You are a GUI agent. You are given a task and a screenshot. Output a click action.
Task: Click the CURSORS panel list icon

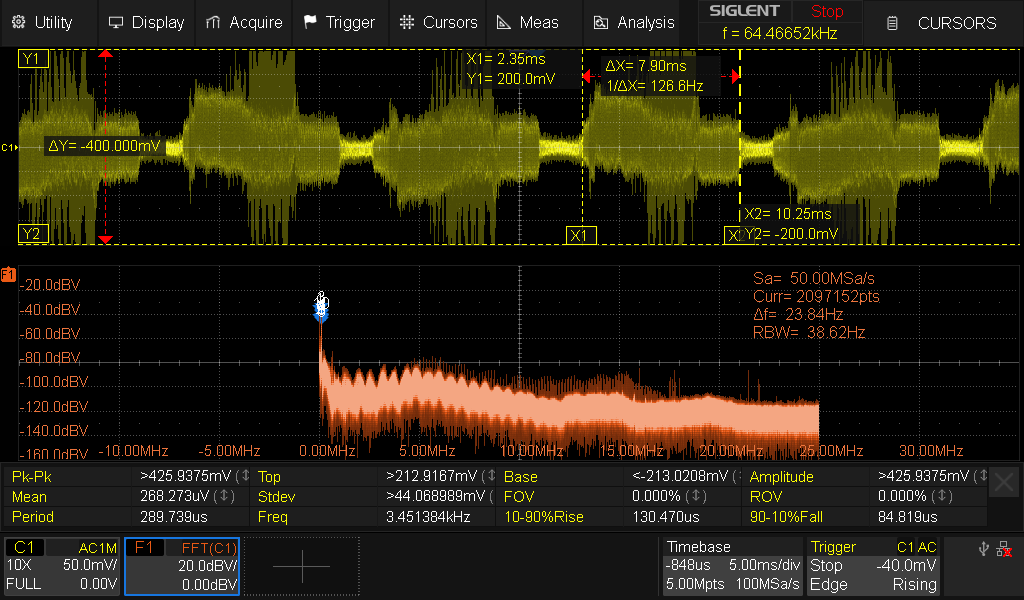892,24
